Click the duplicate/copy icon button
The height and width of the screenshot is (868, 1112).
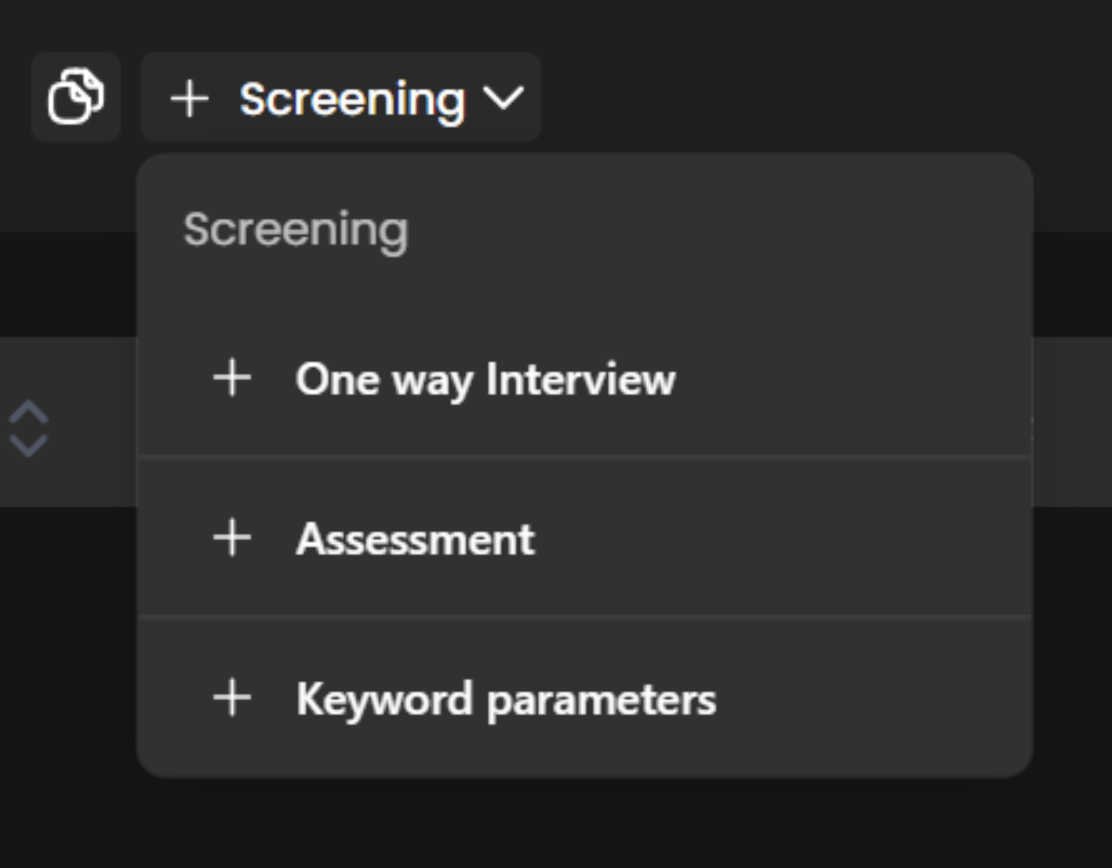[76, 97]
